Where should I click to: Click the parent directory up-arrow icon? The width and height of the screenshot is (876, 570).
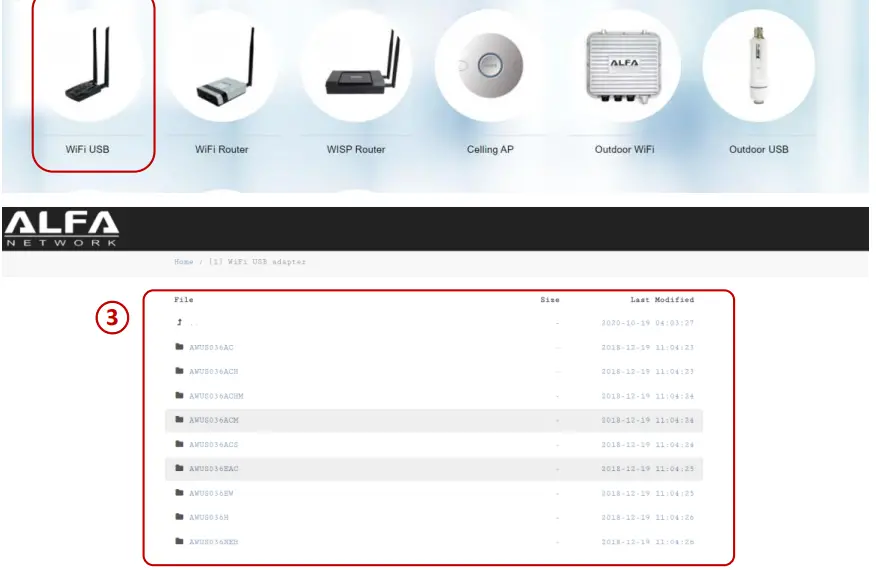179,322
